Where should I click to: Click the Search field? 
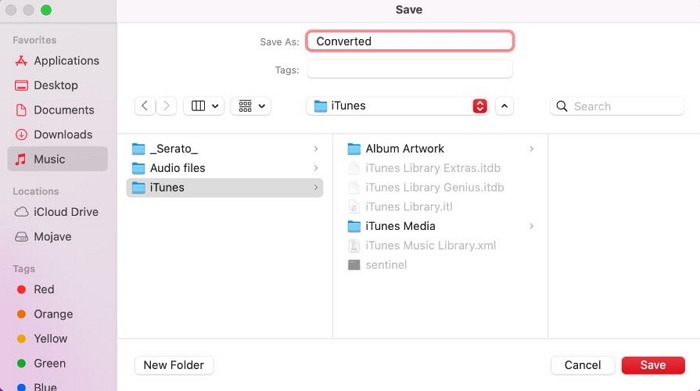(x=617, y=106)
